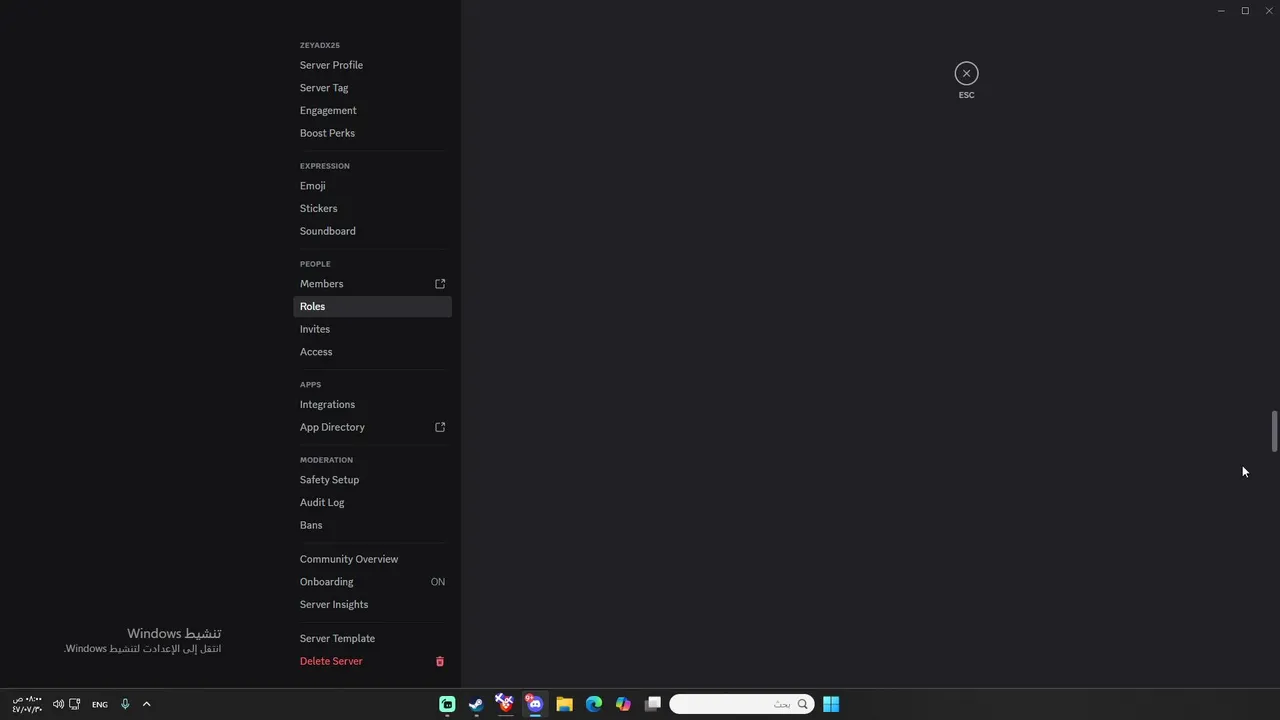This screenshot has width=1280, height=720.
Task: Click the Windows taskbar search box
Action: point(742,704)
